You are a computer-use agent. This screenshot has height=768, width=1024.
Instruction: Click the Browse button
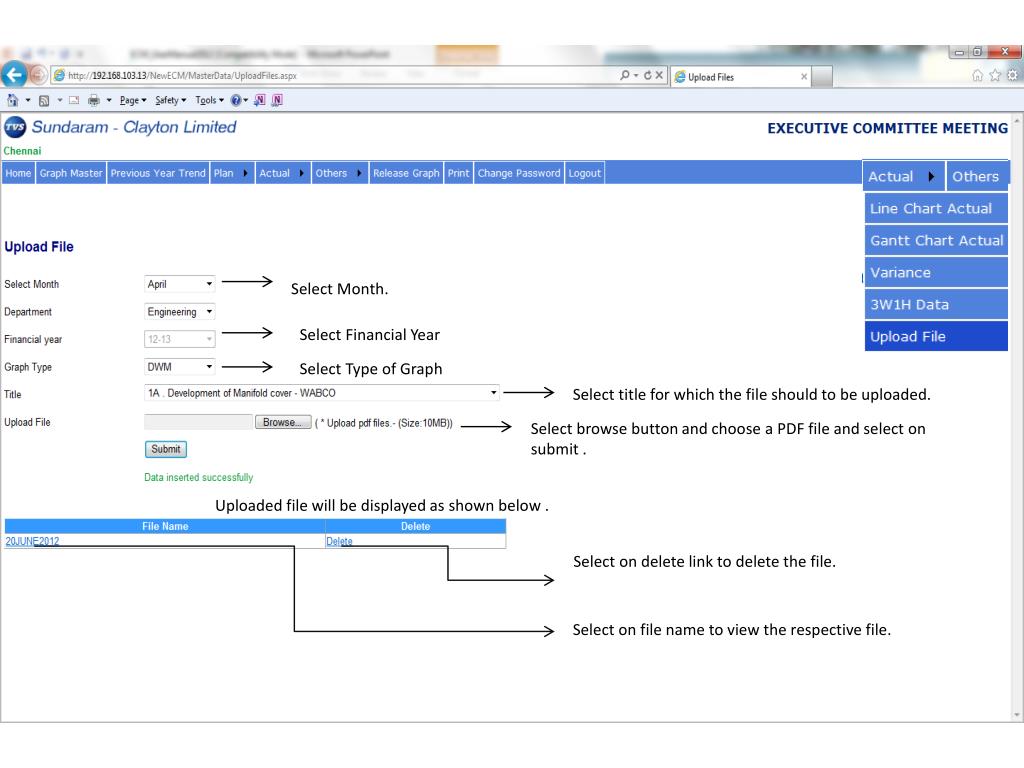283,423
